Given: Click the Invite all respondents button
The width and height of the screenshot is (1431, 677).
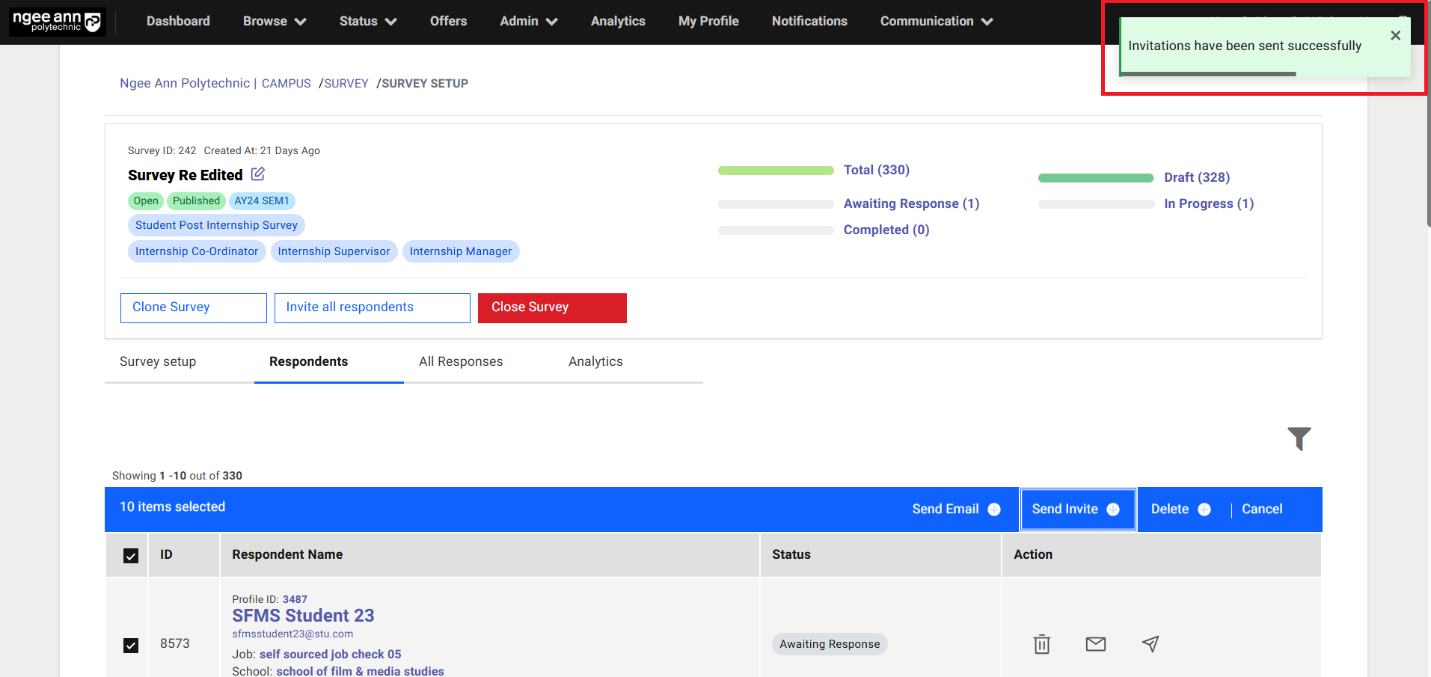Looking at the screenshot, I should point(372,307).
